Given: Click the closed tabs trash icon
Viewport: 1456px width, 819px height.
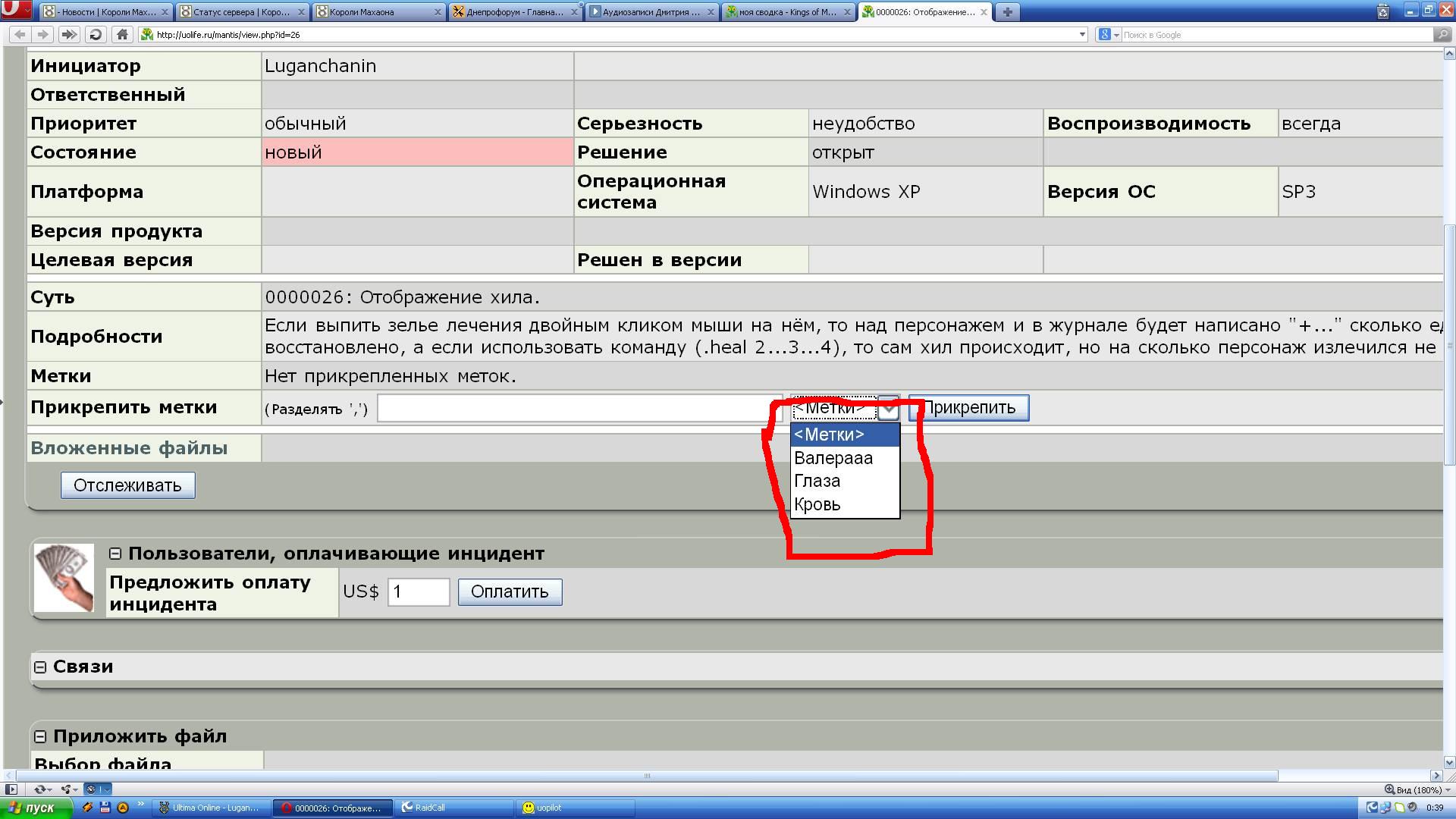Looking at the screenshot, I should click(x=1382, y=11).
